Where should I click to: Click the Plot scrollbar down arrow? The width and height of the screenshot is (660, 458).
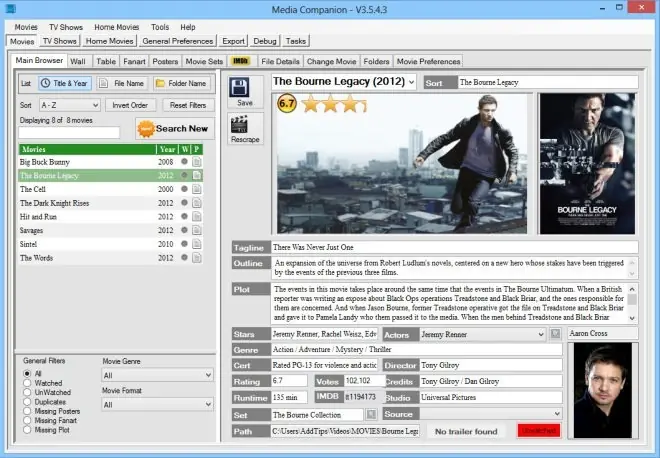click(632, 318)
